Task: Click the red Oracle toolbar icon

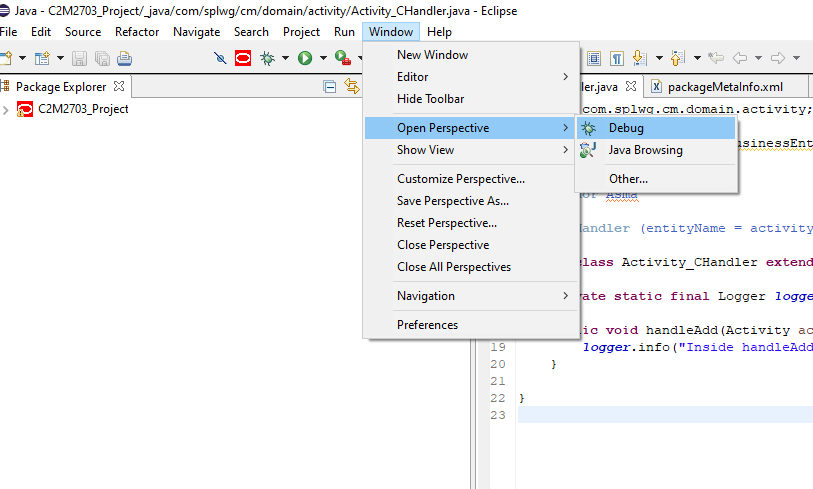Action: [x=243, y=58]
